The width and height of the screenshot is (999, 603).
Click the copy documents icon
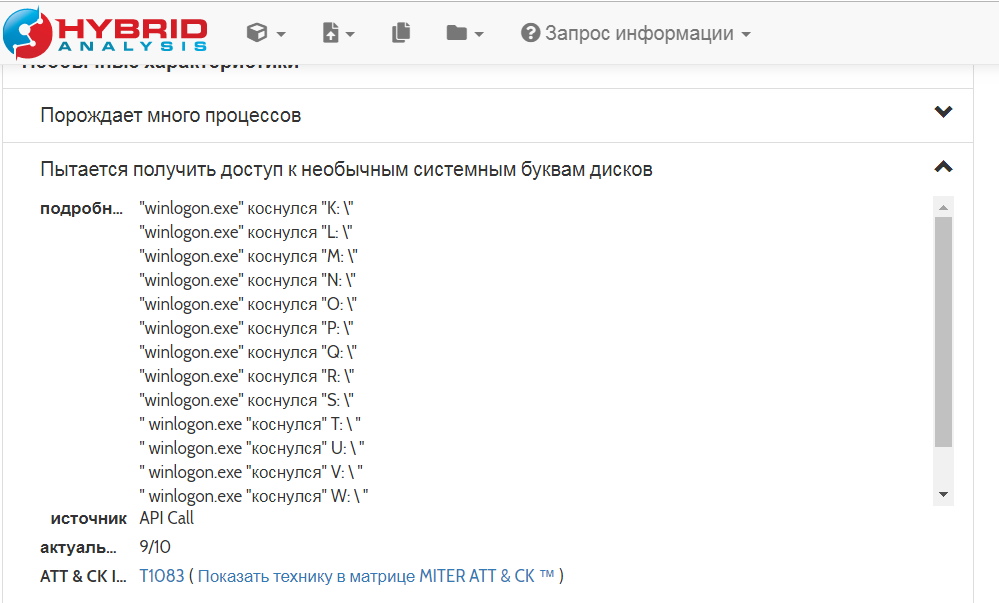(401, 33)
